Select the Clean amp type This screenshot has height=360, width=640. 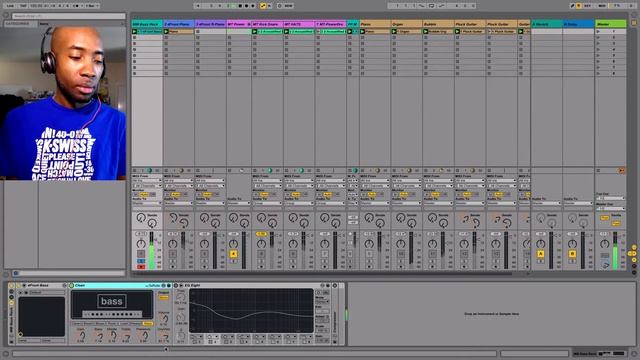tap(77, 324)
